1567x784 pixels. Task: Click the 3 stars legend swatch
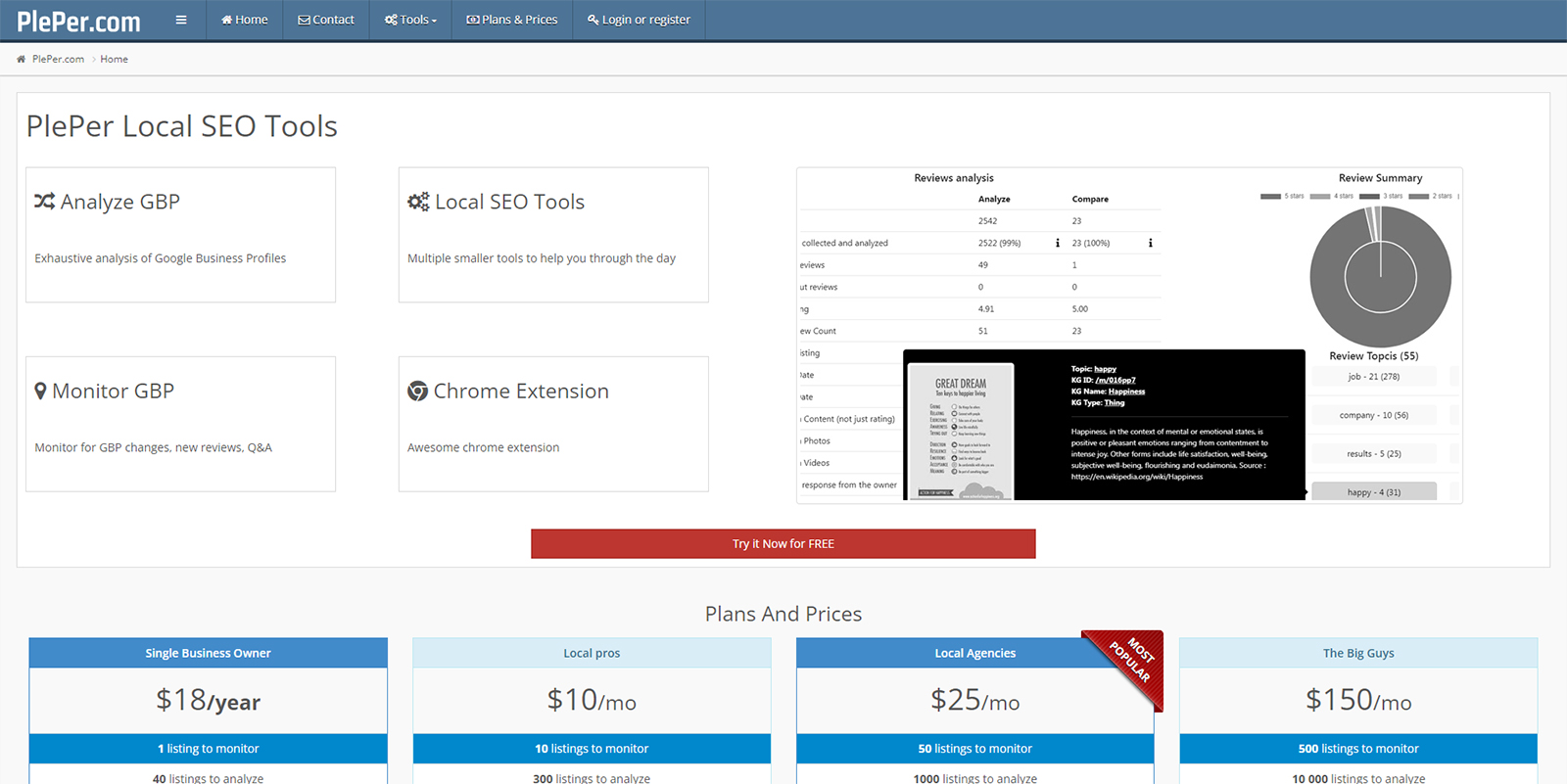pyautogui.click(x=1369, y=196)
